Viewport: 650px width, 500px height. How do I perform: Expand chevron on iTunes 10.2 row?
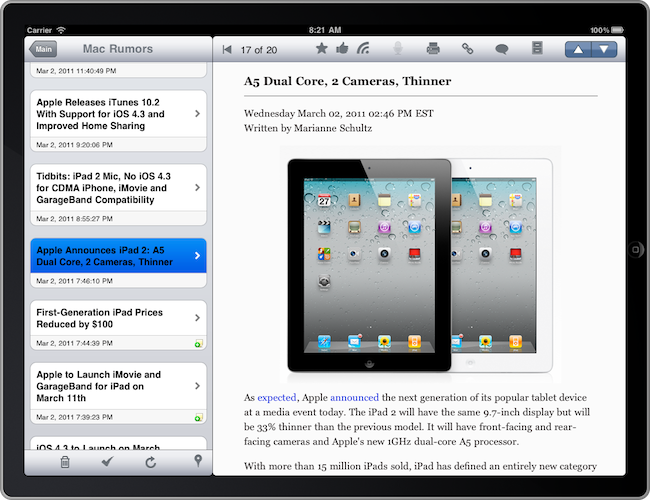coord(197,114)
